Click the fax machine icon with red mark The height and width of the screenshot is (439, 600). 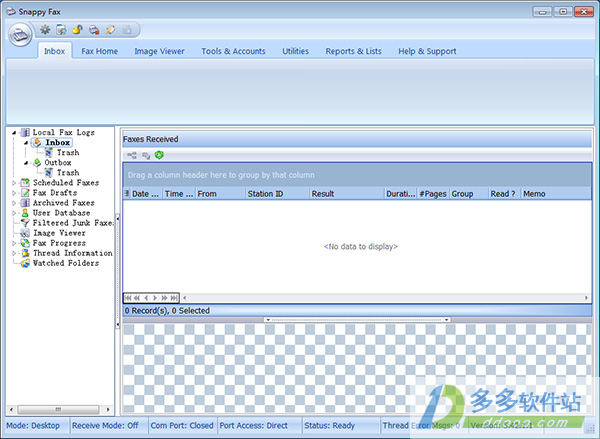[x=94, y=29]
